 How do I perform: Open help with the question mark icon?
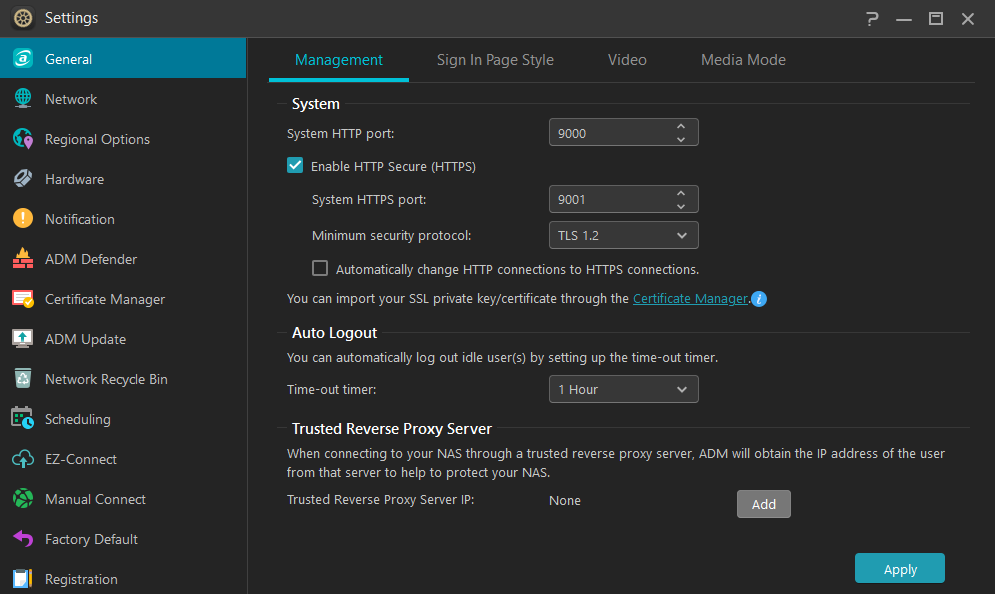(x=873, y=18)
